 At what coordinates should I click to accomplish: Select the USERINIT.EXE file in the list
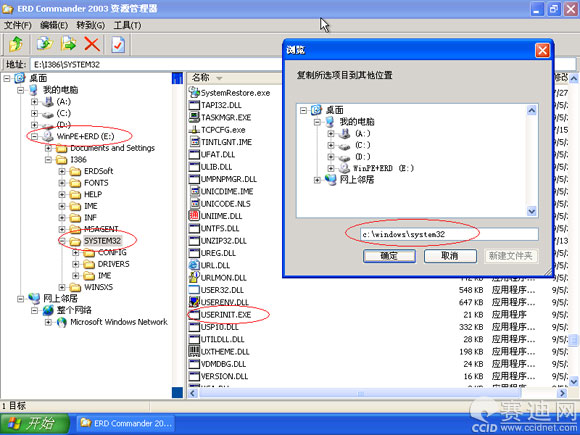coord(226,314)
